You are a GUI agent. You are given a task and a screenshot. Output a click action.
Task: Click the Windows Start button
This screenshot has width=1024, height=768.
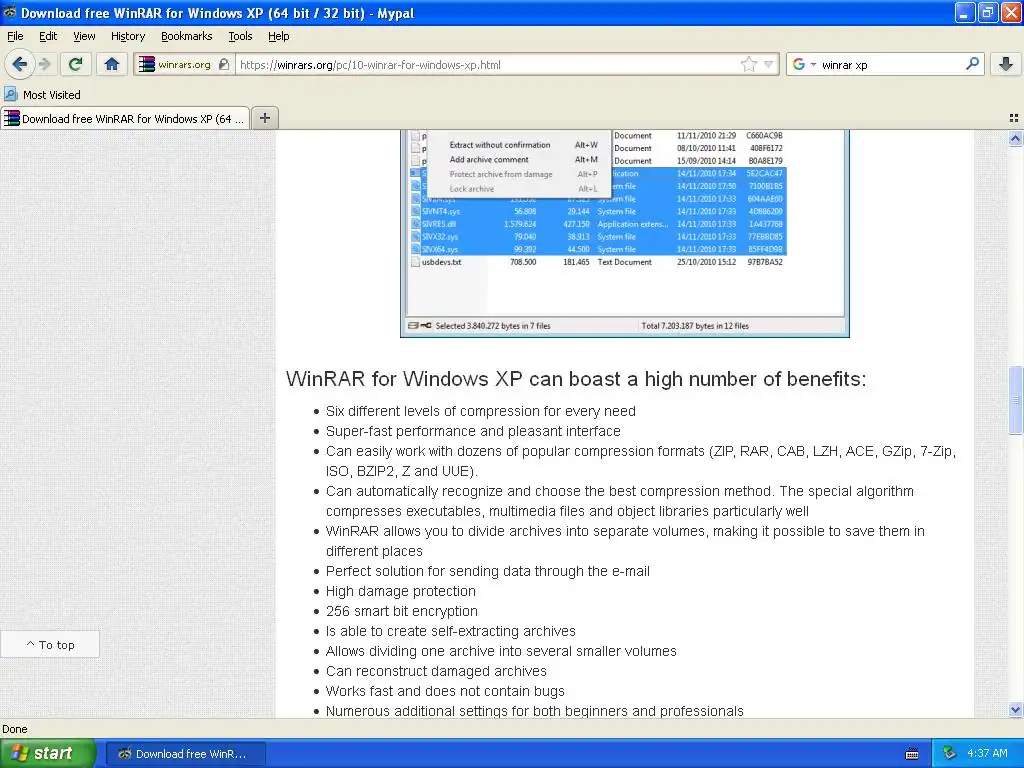(x=48, y=753)
